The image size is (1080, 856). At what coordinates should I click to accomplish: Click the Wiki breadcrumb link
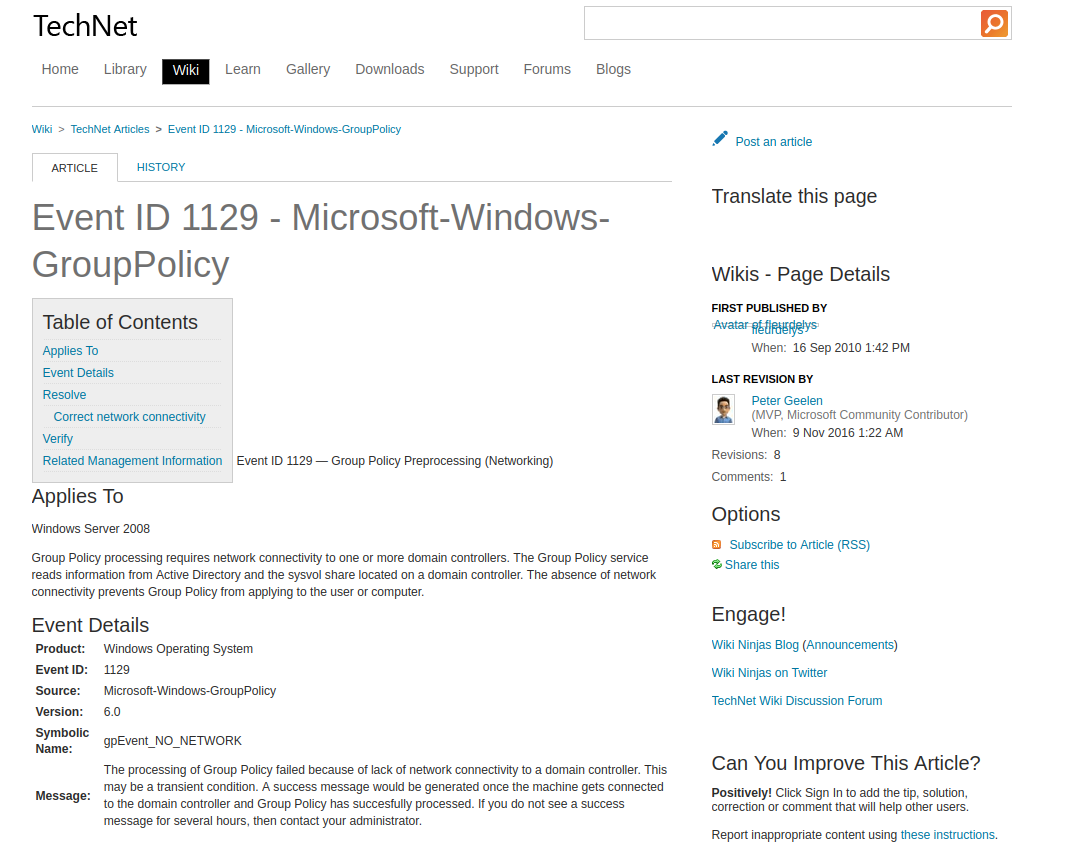click(42, 129)
